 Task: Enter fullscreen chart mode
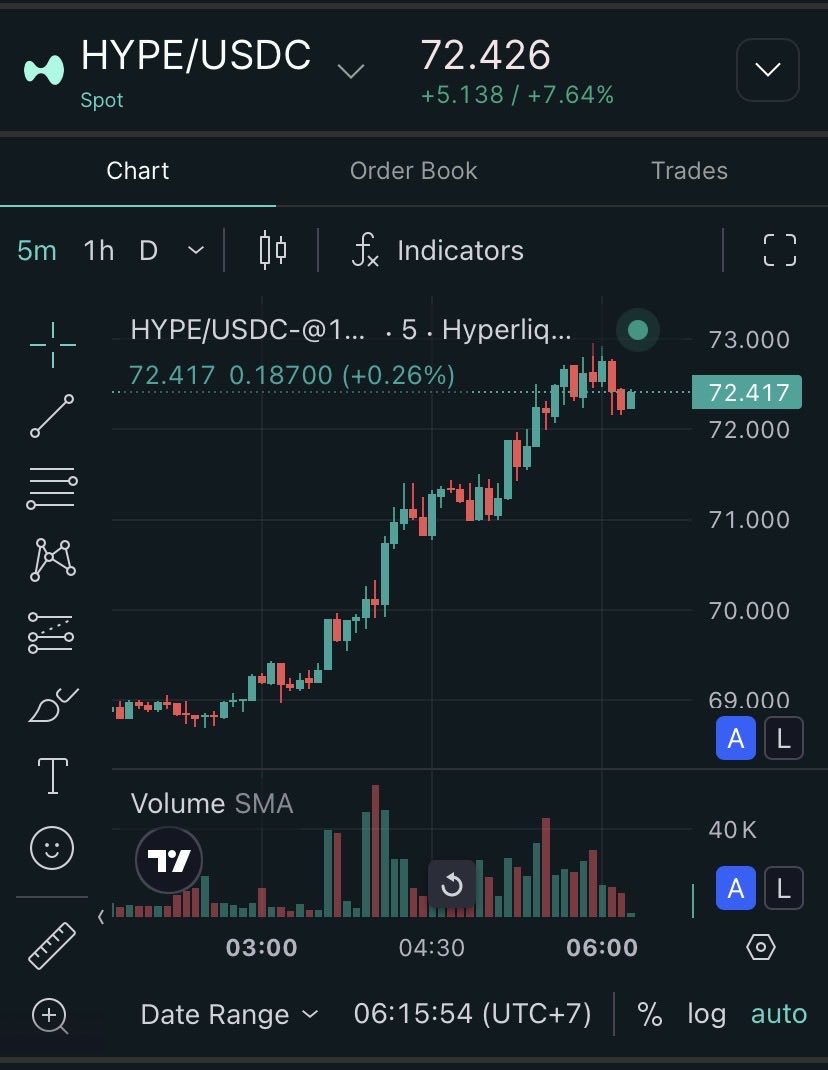(x=780, y=250)
